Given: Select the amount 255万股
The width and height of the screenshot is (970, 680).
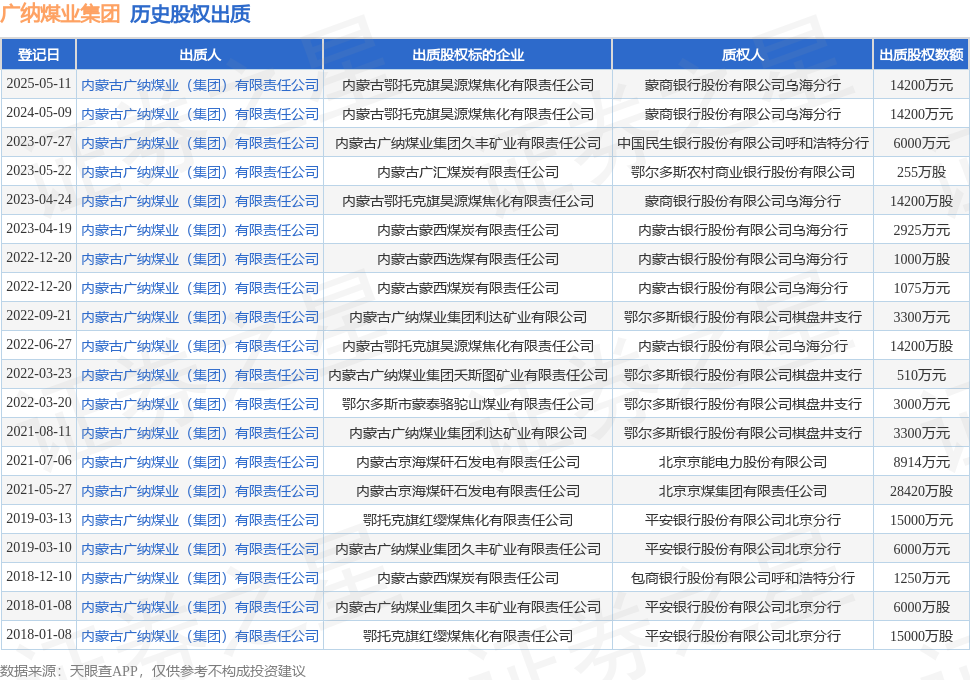Looking at the screenshot, I should tap(921, 172).
